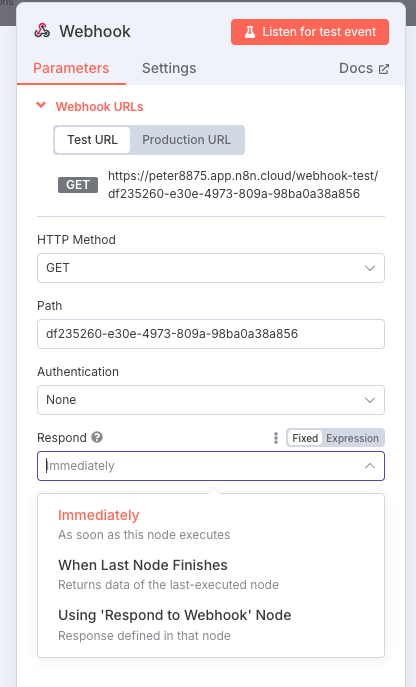Click into the Path input field

pyautogui.click(x=211, y=334)
